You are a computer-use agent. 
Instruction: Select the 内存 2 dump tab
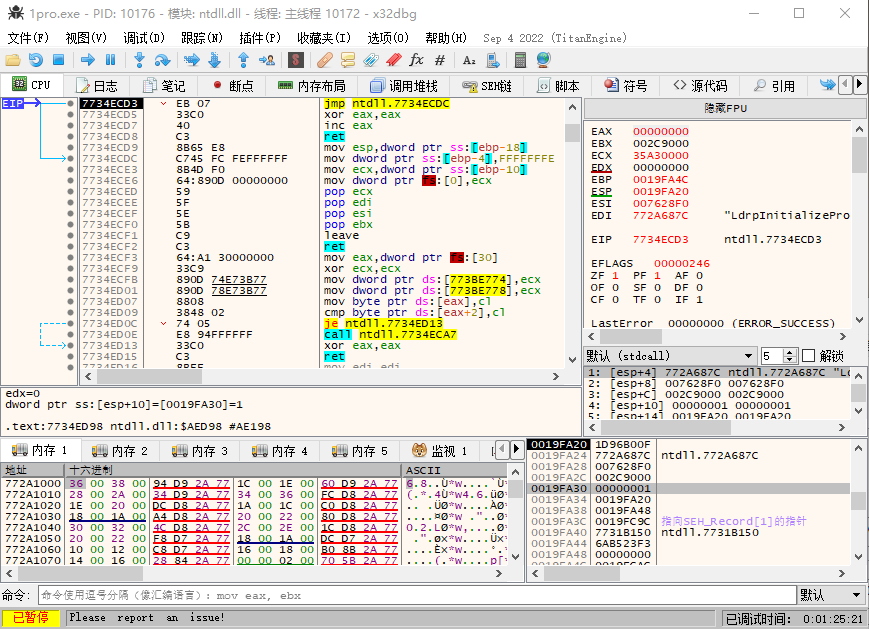tap(120, 451)
